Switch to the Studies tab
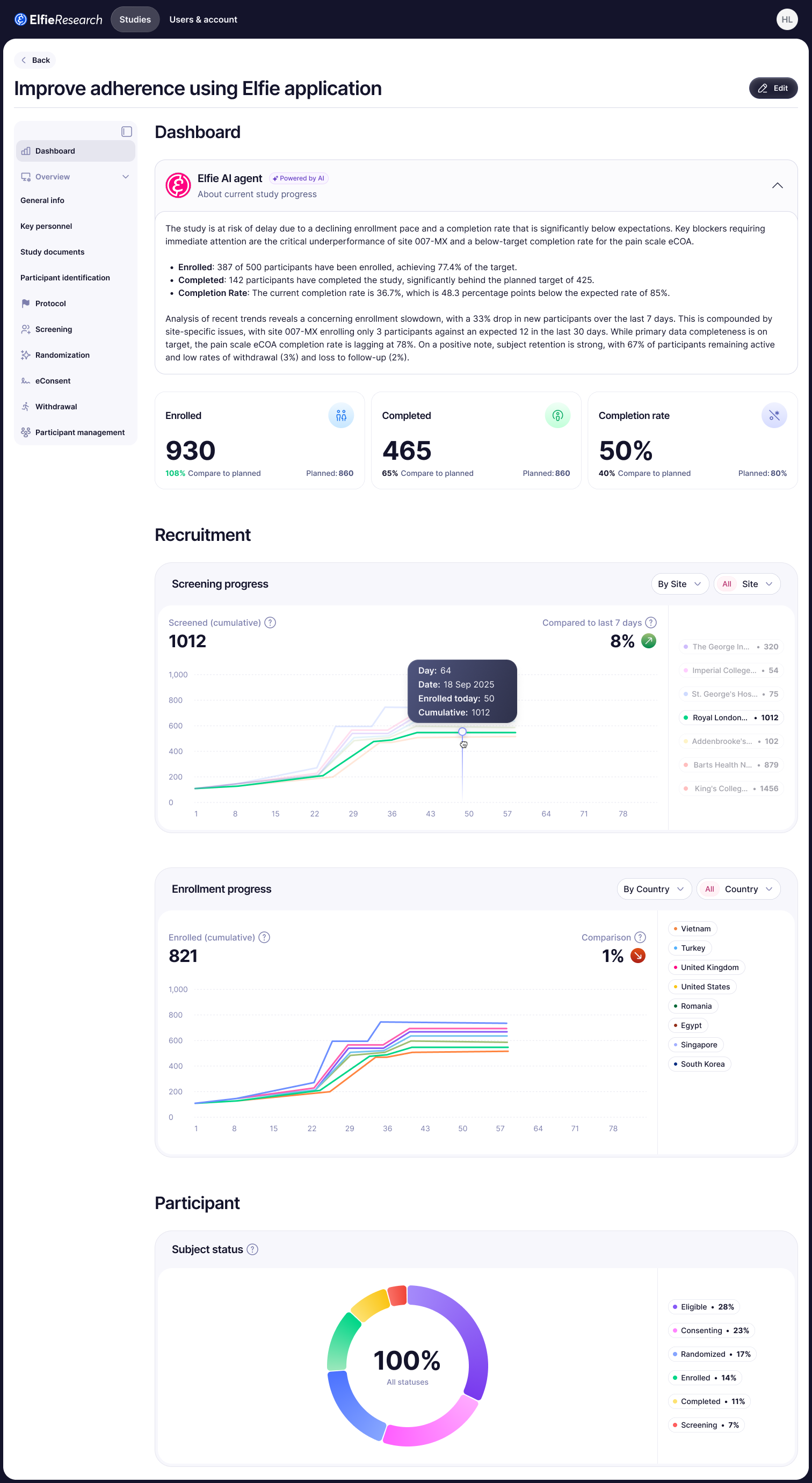Screen dimensions: 812x1483 pos(135,19)
